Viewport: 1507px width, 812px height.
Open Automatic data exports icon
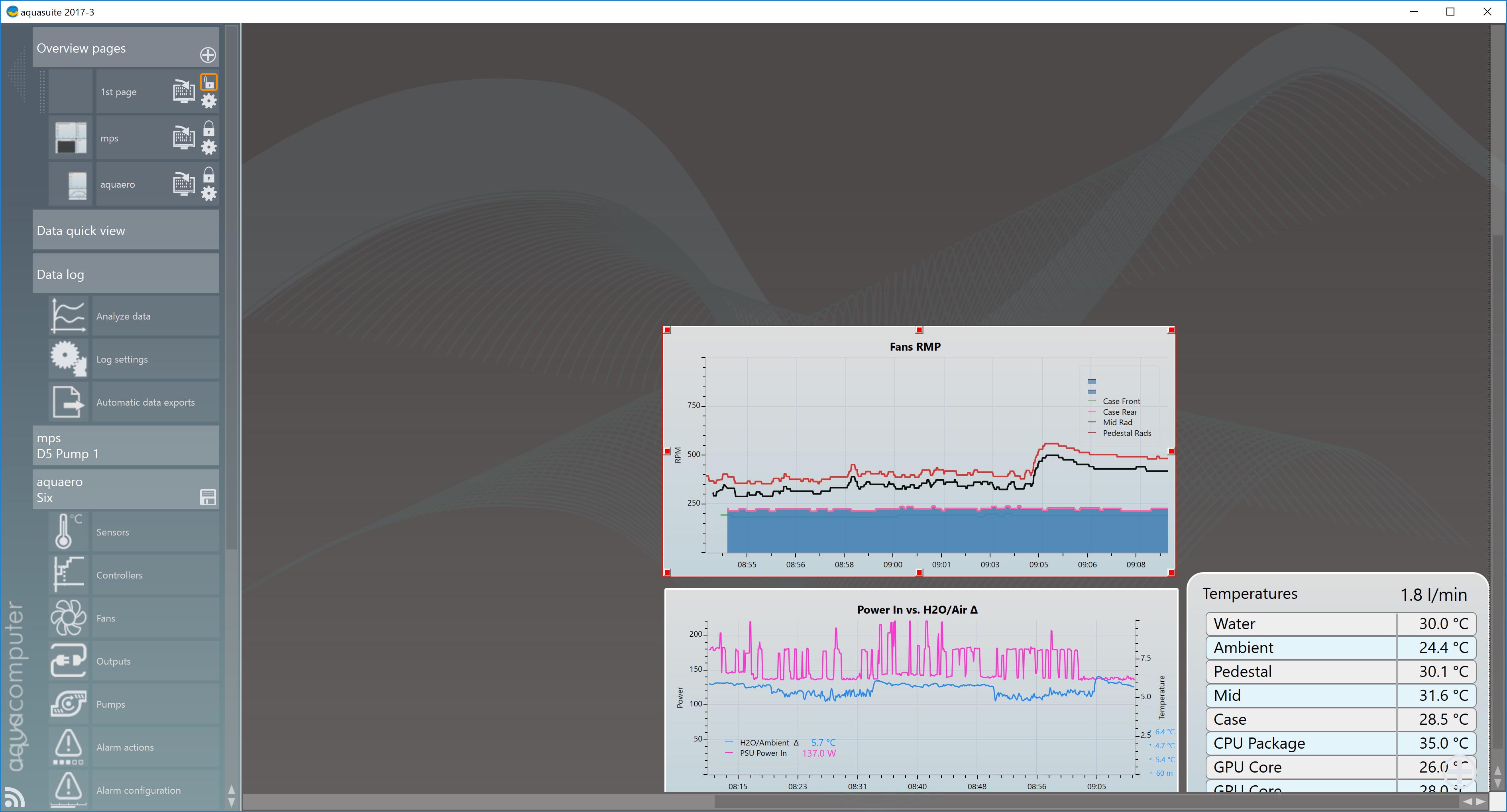[x=69, y=402]
